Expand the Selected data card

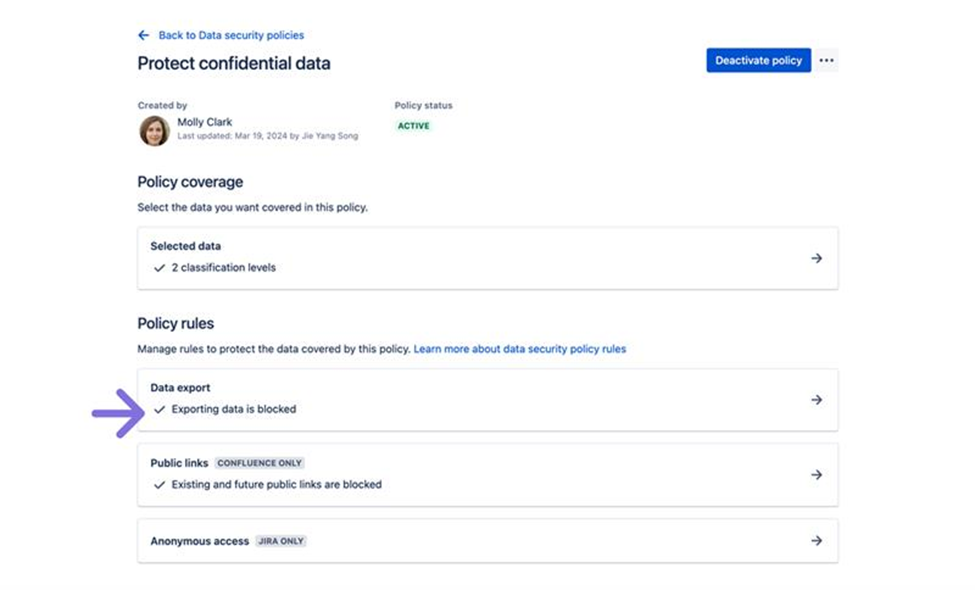click(x=487, y=257)
